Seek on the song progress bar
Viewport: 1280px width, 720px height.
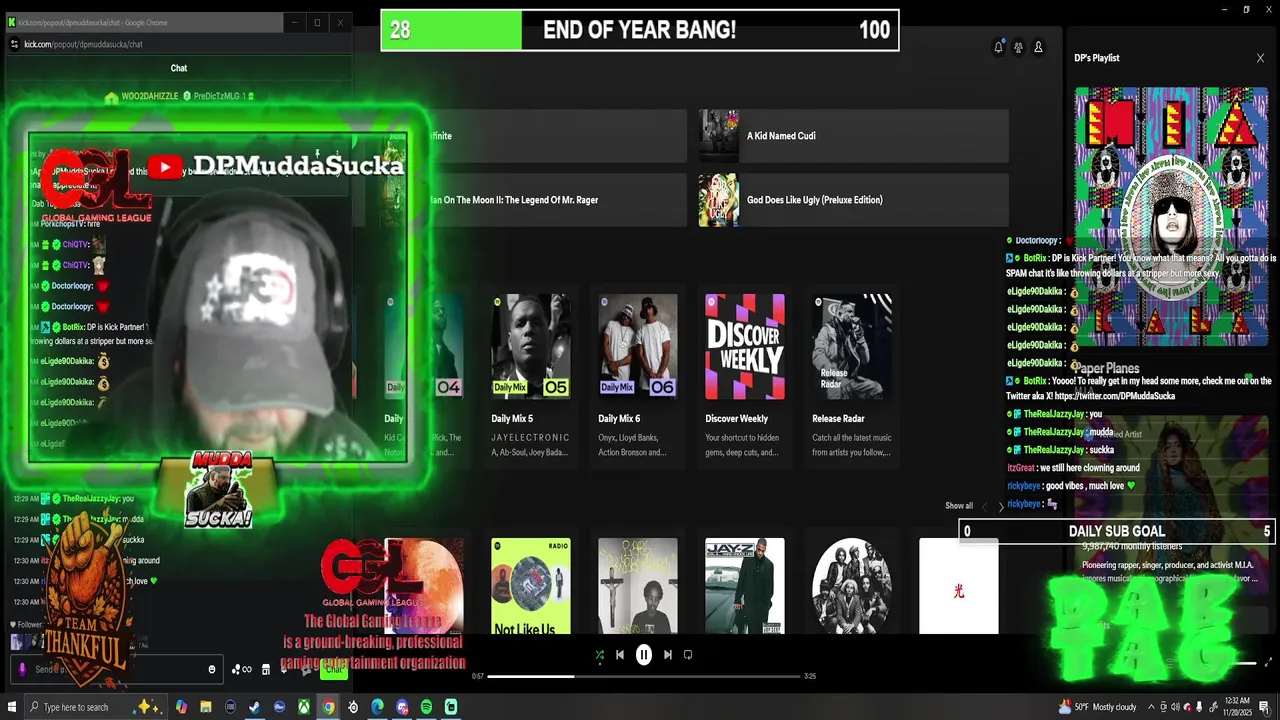coord(644,676)
